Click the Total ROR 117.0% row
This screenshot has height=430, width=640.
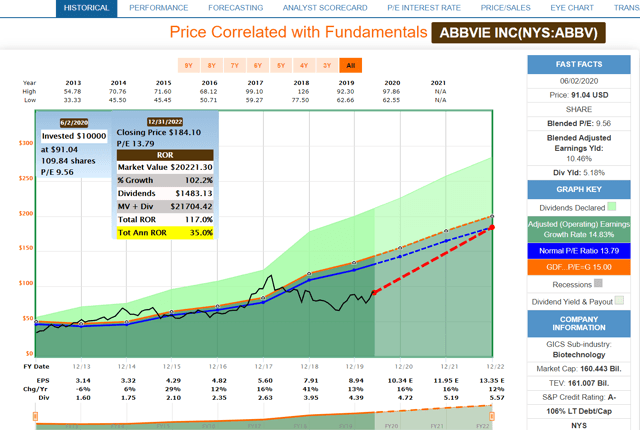click(165, 219)
